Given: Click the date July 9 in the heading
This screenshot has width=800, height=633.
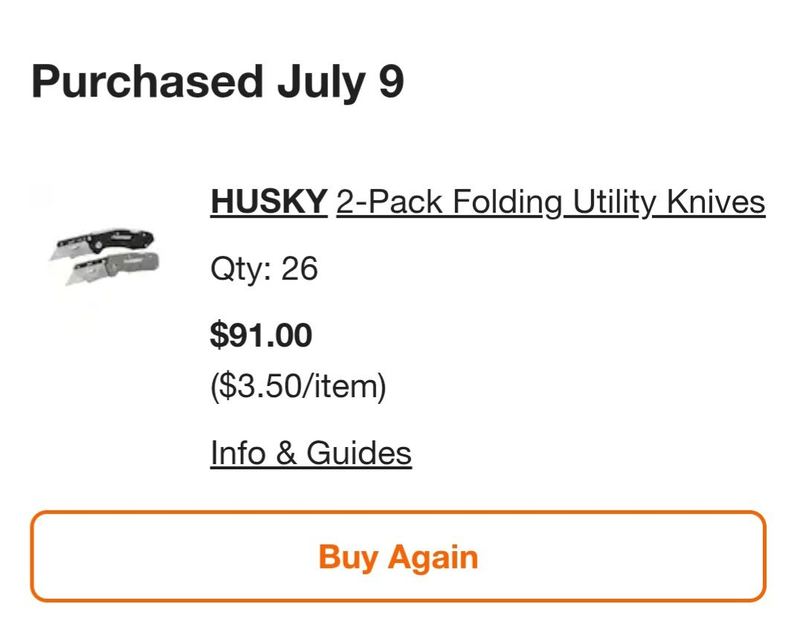Looking at the screenshot, I should tap(341, 83).
